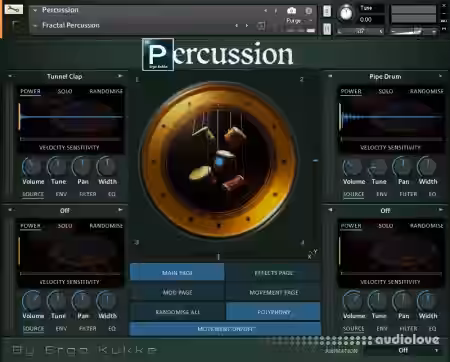Expand the Percussion instrument name dropdown
The height and width of the screenshot is (362, 450).
35,10
